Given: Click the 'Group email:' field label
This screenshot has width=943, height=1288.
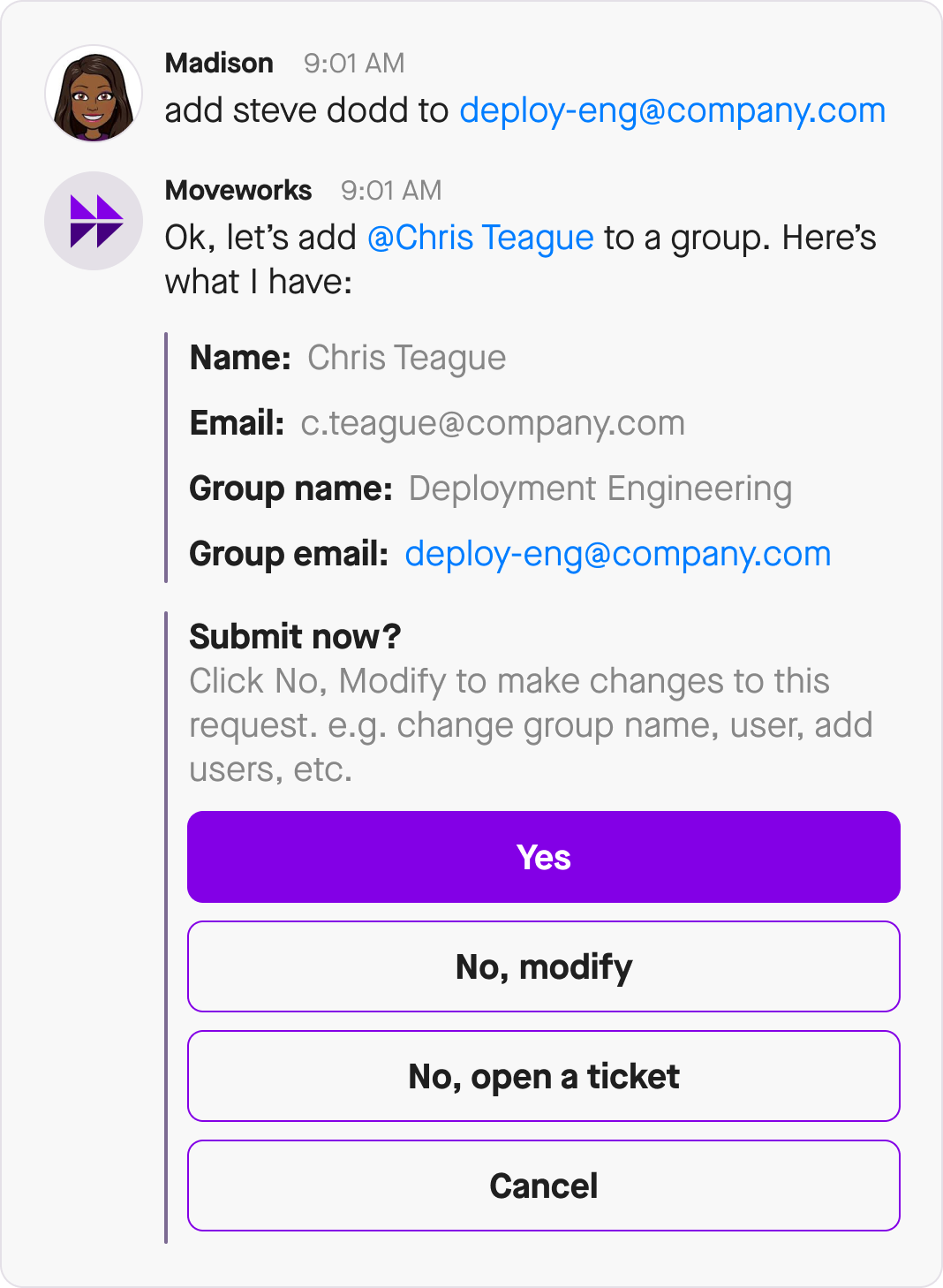Looking at the screenshot, I should 289,555.
